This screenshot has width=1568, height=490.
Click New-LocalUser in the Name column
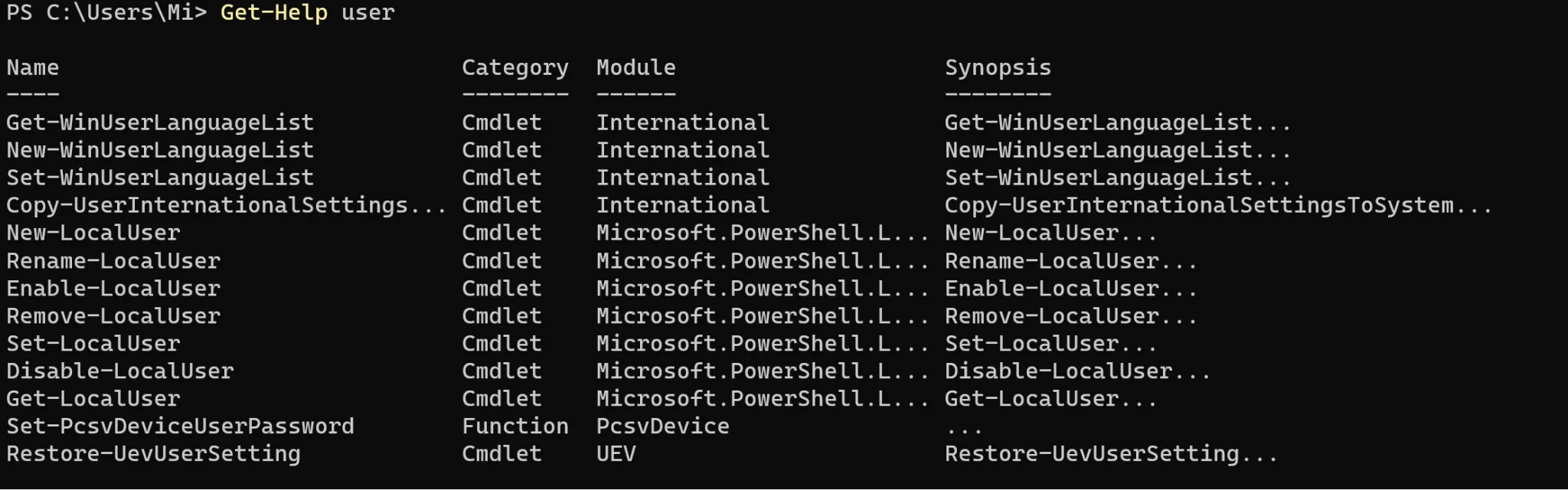click(93, 234)
